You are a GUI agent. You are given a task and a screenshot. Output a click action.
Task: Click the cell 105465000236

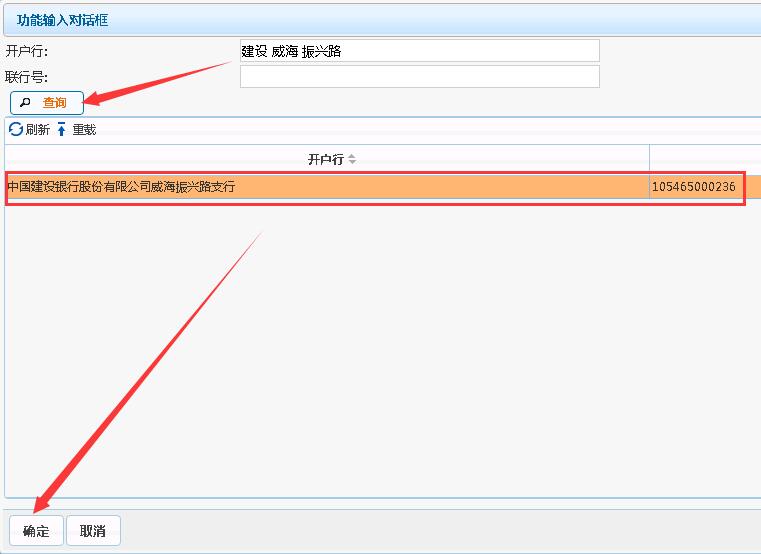point(694,187)
